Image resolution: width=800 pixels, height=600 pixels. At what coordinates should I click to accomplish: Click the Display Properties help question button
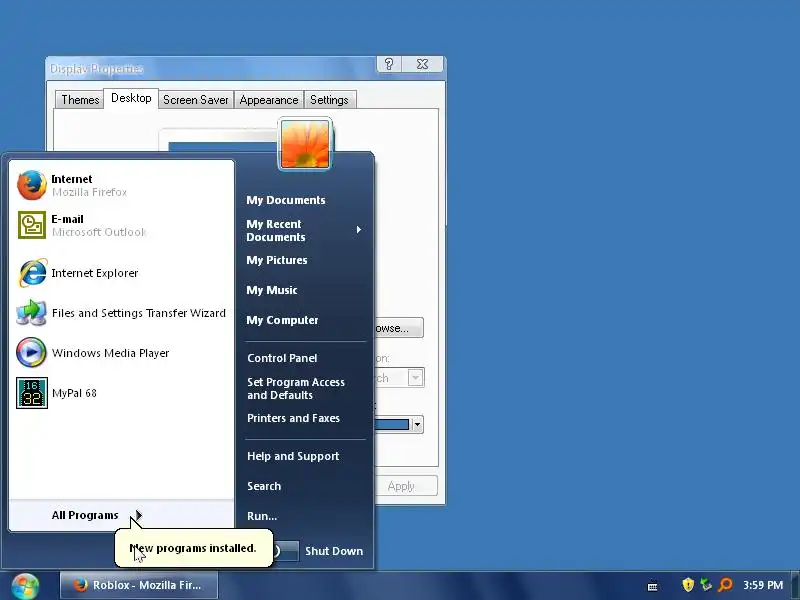click(389, 64)
